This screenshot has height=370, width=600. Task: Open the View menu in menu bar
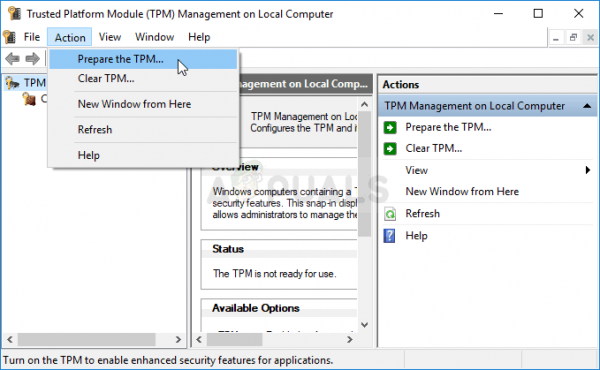[110, 37]
